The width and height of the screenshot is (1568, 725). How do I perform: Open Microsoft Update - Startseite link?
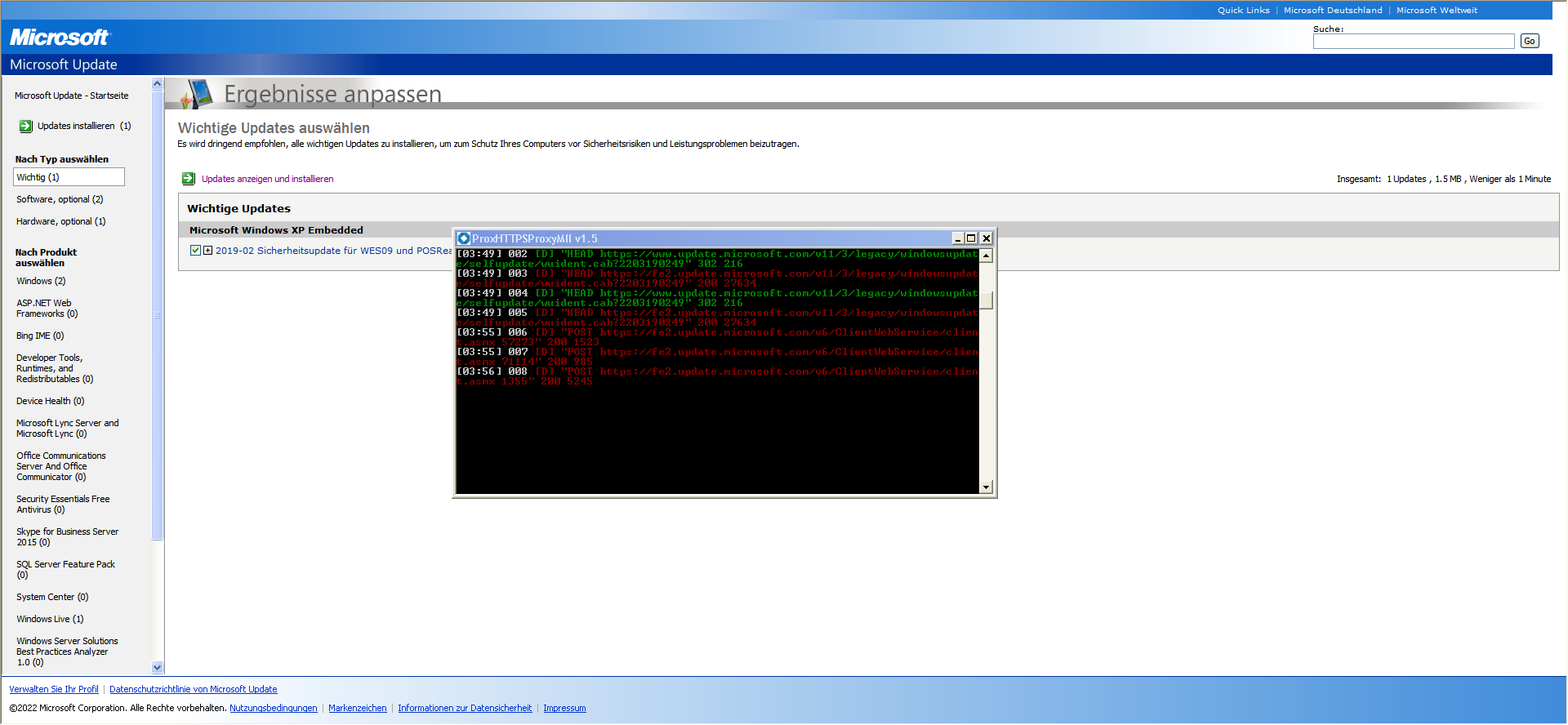coord(71,96)
